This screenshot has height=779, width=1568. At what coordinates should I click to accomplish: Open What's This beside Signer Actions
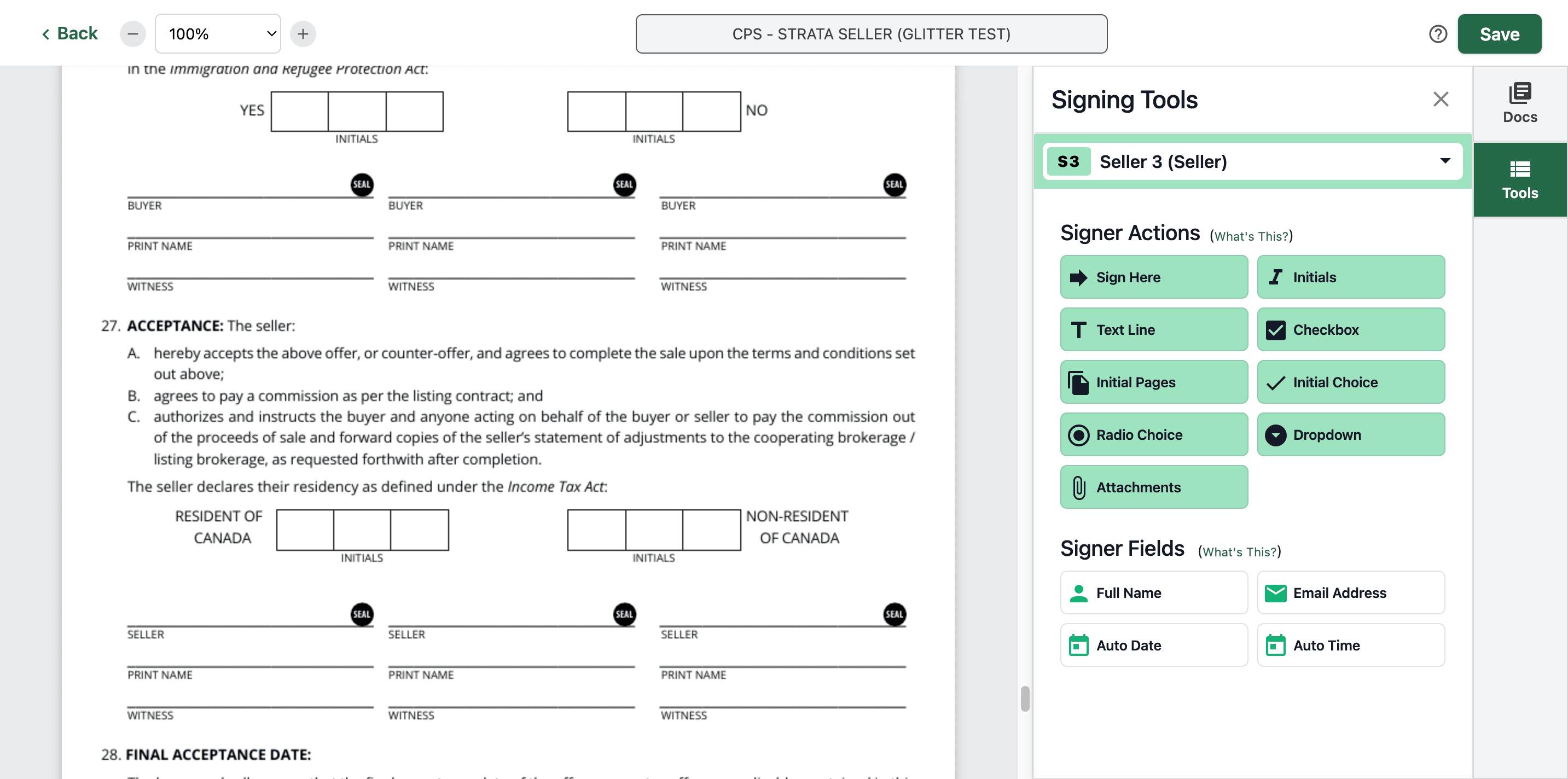1251,236
